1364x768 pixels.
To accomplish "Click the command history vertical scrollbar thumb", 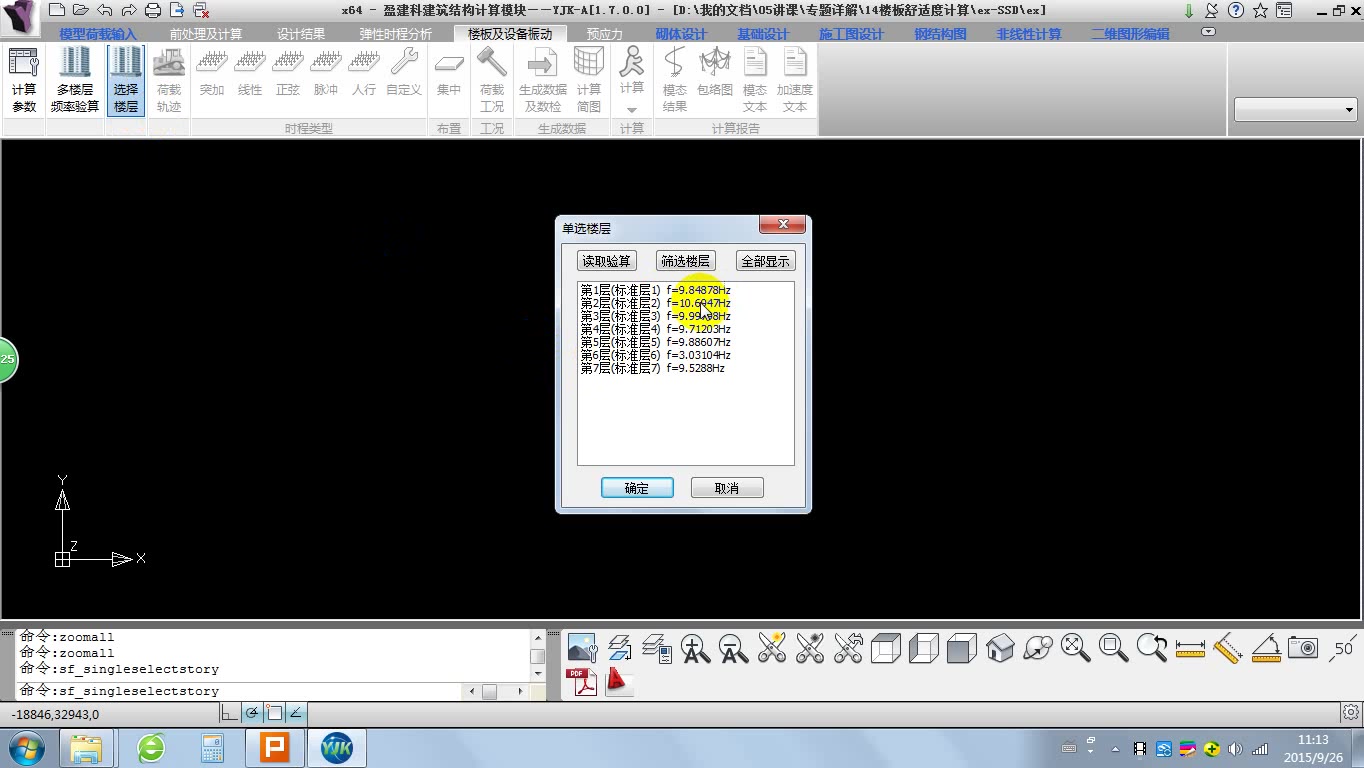I will pos(538,656).
